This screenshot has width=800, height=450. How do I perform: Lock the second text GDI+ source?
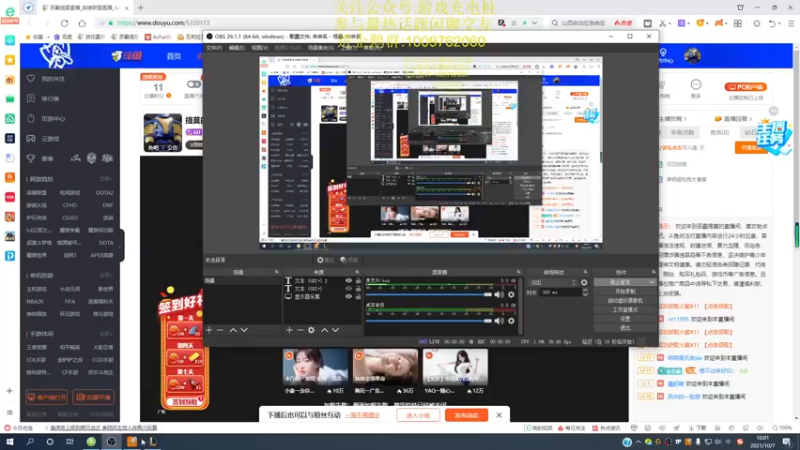pyautogui.click(x=358, y=288)
